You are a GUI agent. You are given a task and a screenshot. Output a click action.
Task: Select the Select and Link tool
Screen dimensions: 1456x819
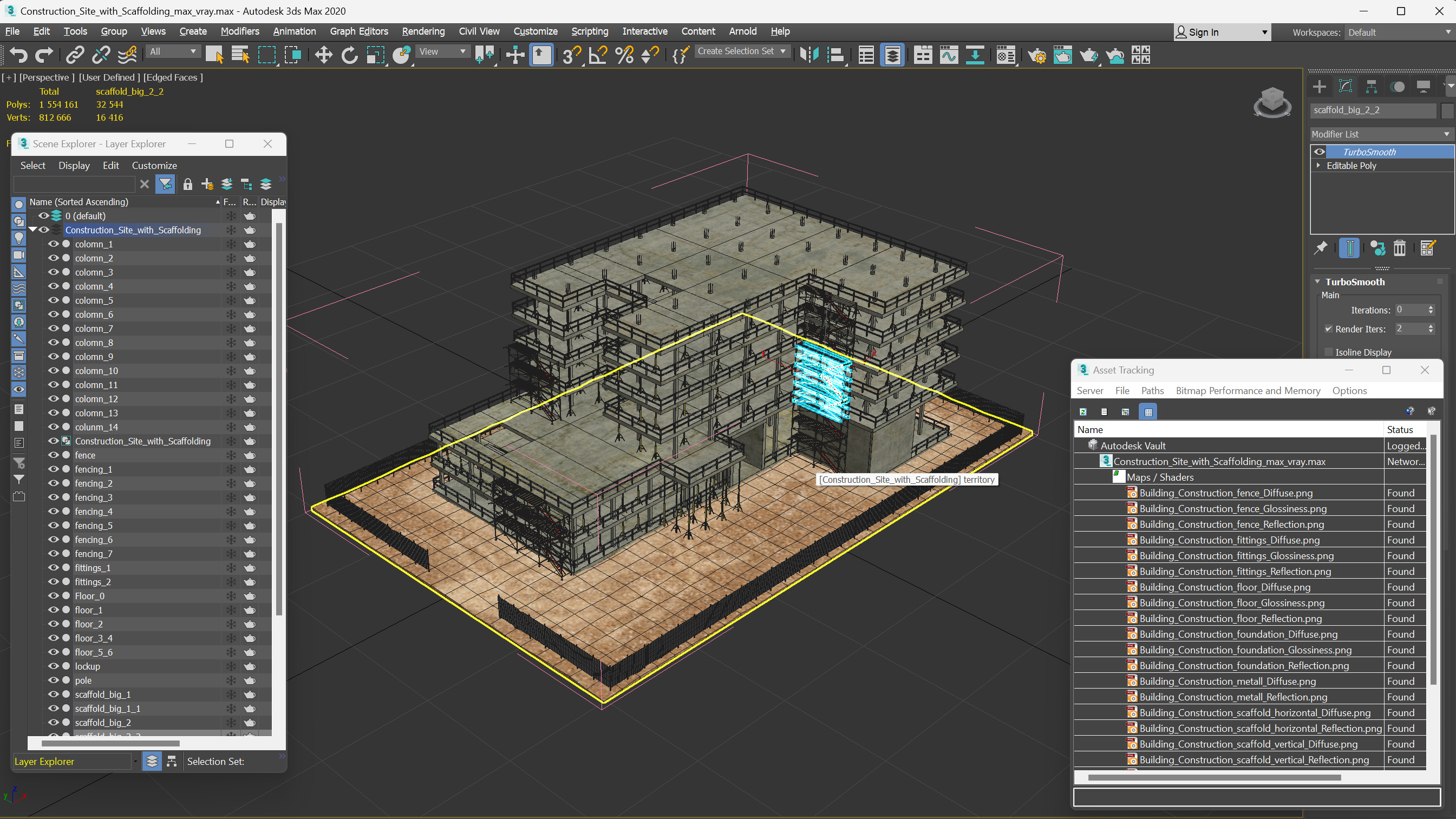[75, 55]
